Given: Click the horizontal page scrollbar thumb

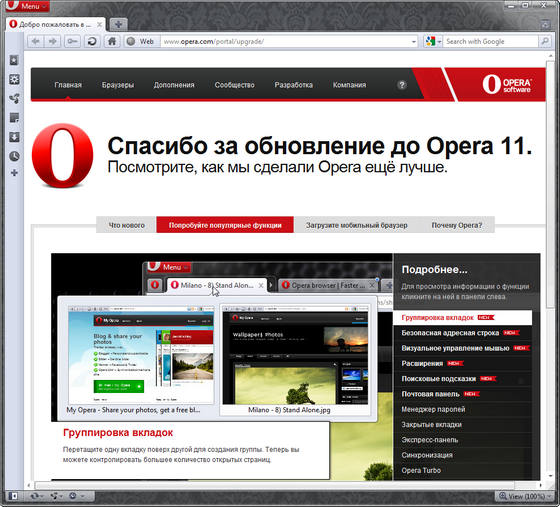Looking at the screenshot, I should [x=274, y=485].
